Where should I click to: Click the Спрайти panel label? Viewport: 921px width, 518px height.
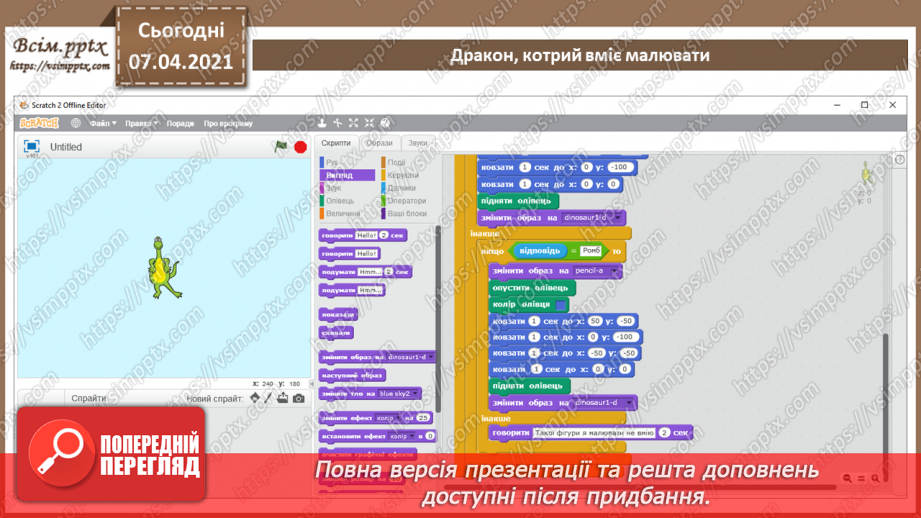pyautogui.click(x=89, y=398)
